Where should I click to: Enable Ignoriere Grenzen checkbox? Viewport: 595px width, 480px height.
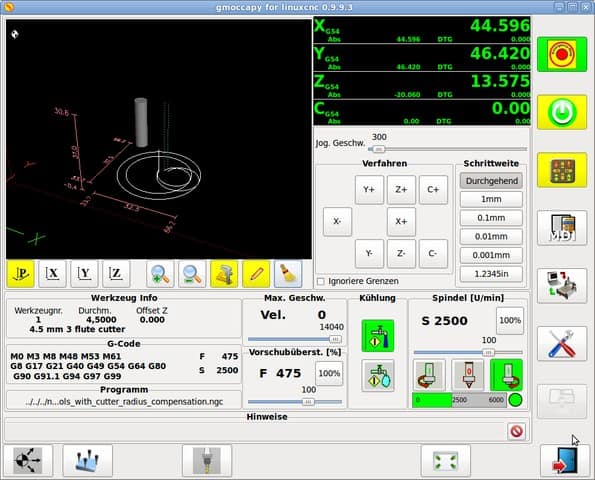tap(321, 282)
